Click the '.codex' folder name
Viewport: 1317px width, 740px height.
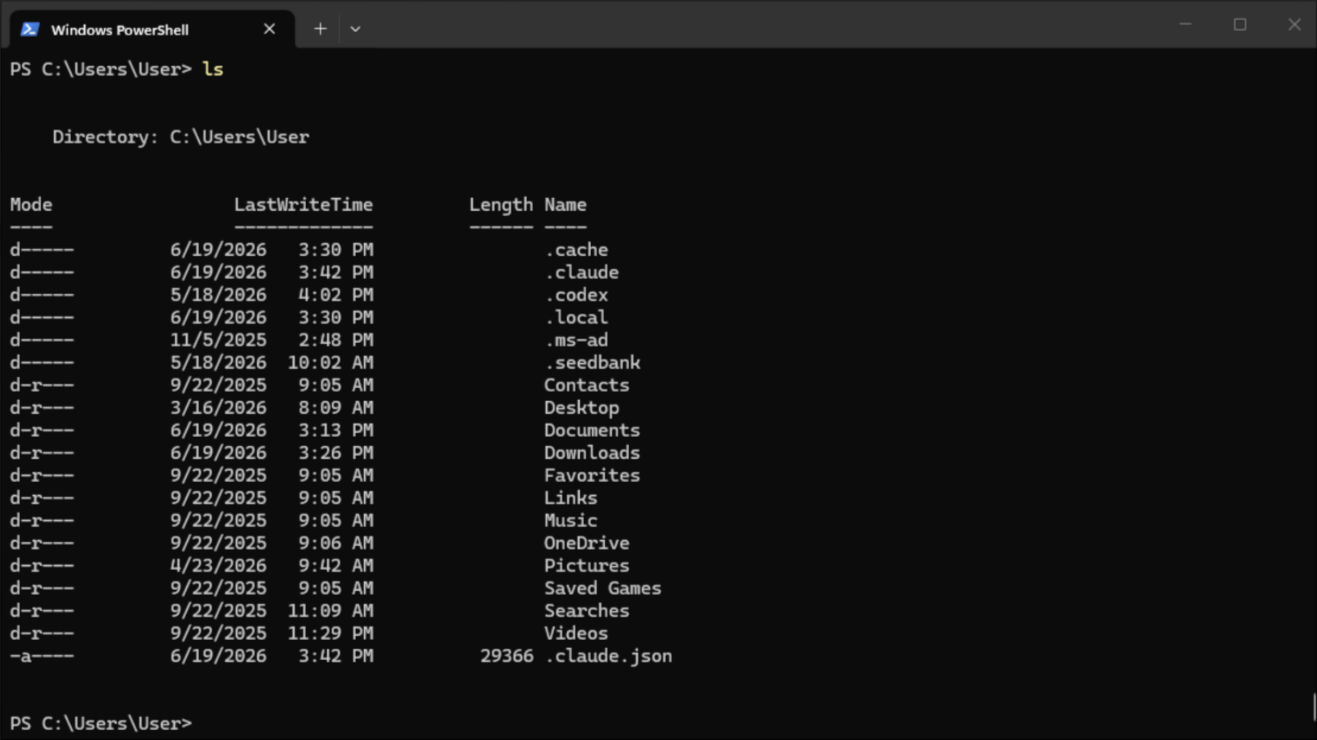(x=576, y=295)
